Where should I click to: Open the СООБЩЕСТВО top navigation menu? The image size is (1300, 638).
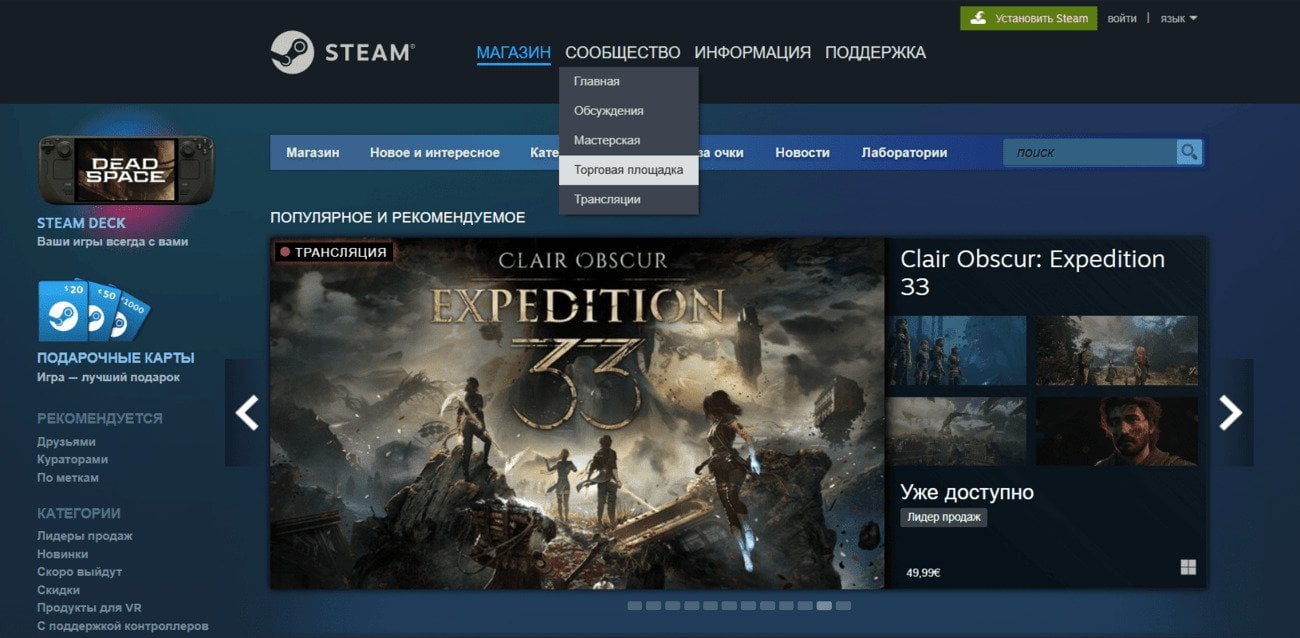[622, 52]
